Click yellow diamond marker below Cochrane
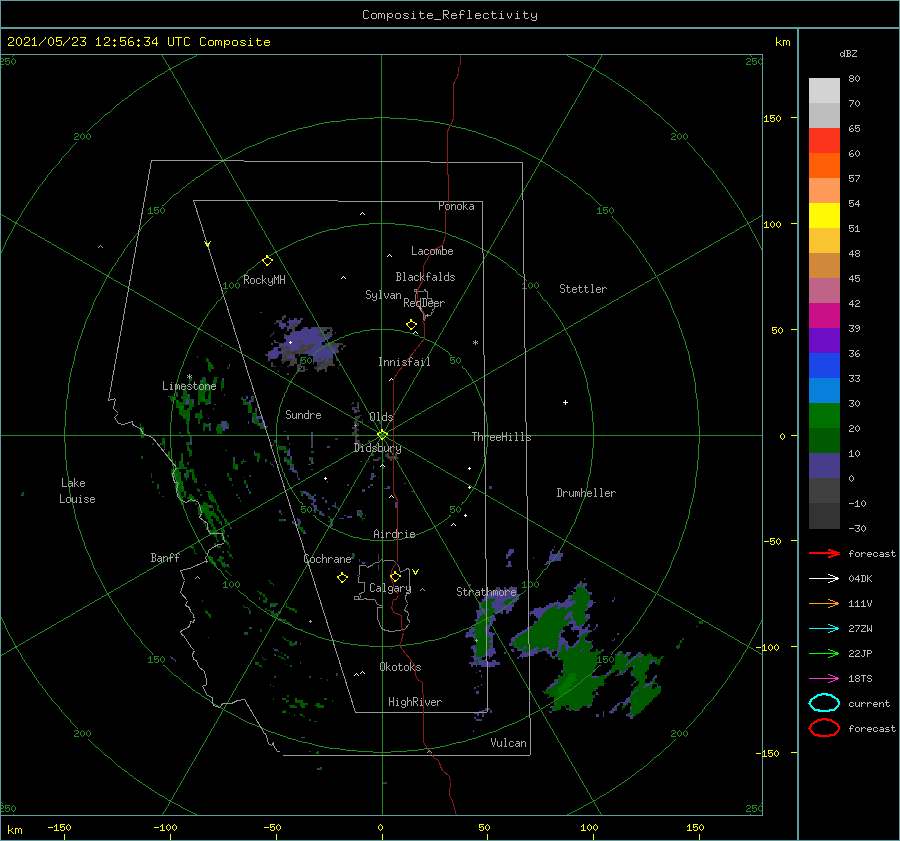This screenshot has width=900, height=841. click(342, 578)
